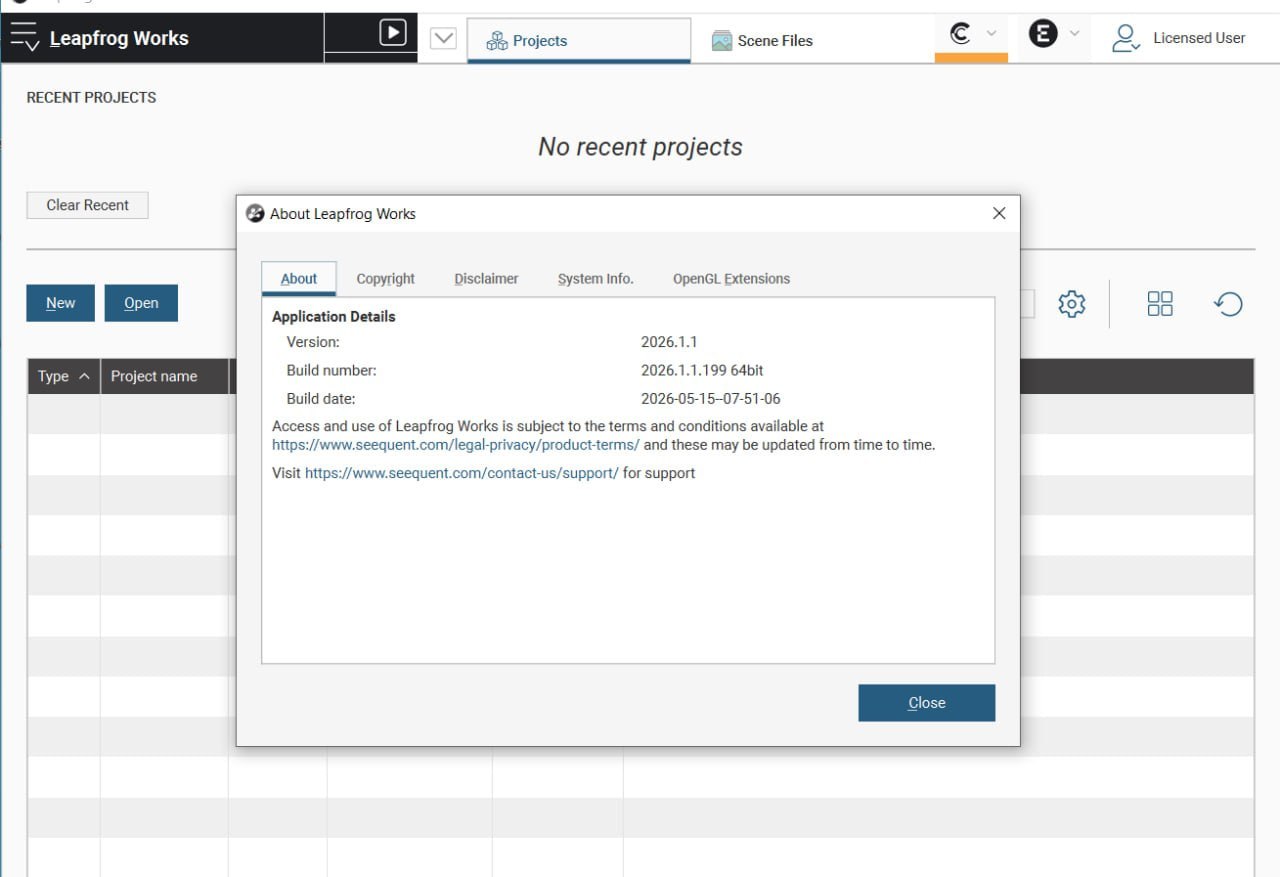
Task: Select the OpenGL Extensions tab
Action: (731, 279)
